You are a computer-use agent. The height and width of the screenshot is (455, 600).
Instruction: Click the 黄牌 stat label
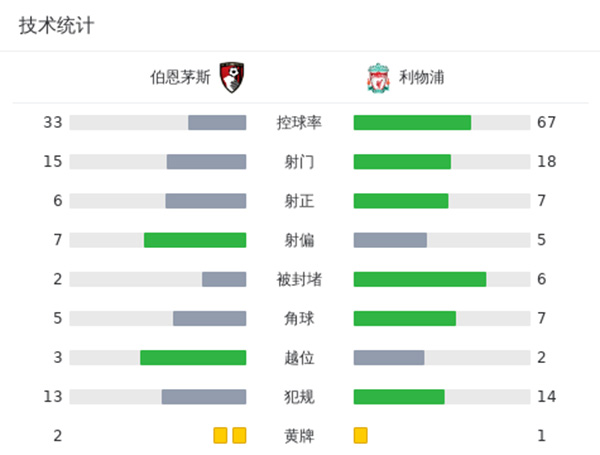click(x=299, y=436)
